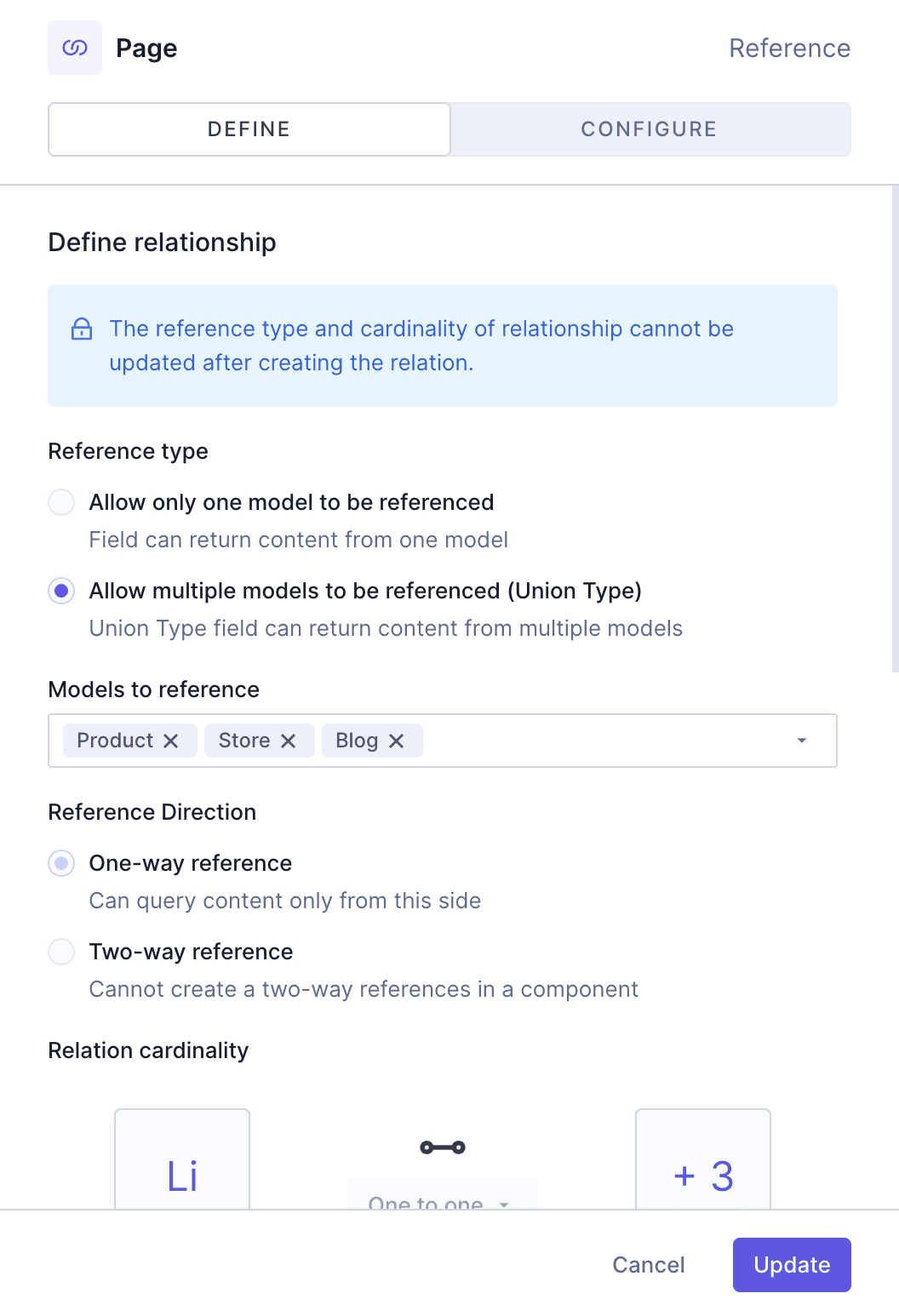Click the link icon beside Page title

coord(74,48)
